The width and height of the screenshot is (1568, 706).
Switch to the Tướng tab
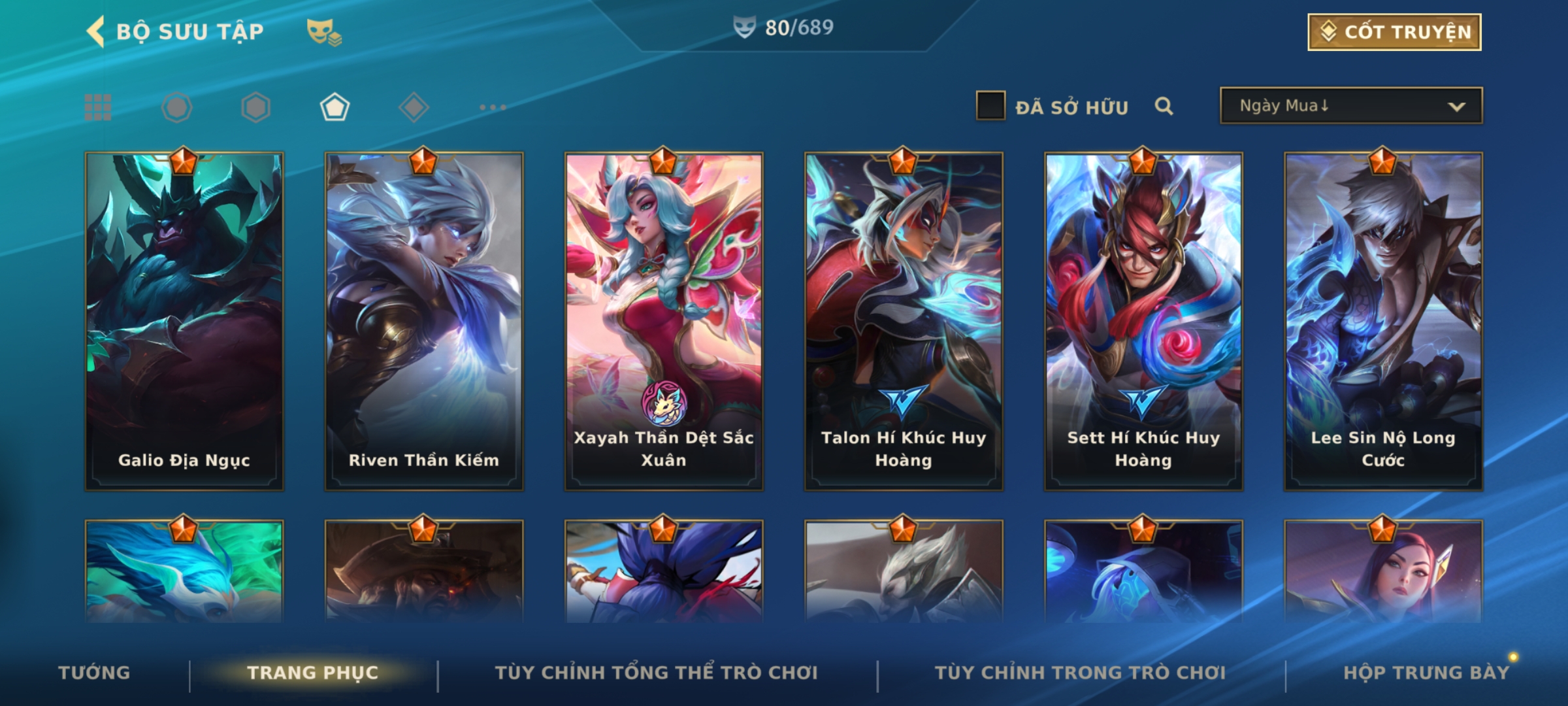(94, 673)
